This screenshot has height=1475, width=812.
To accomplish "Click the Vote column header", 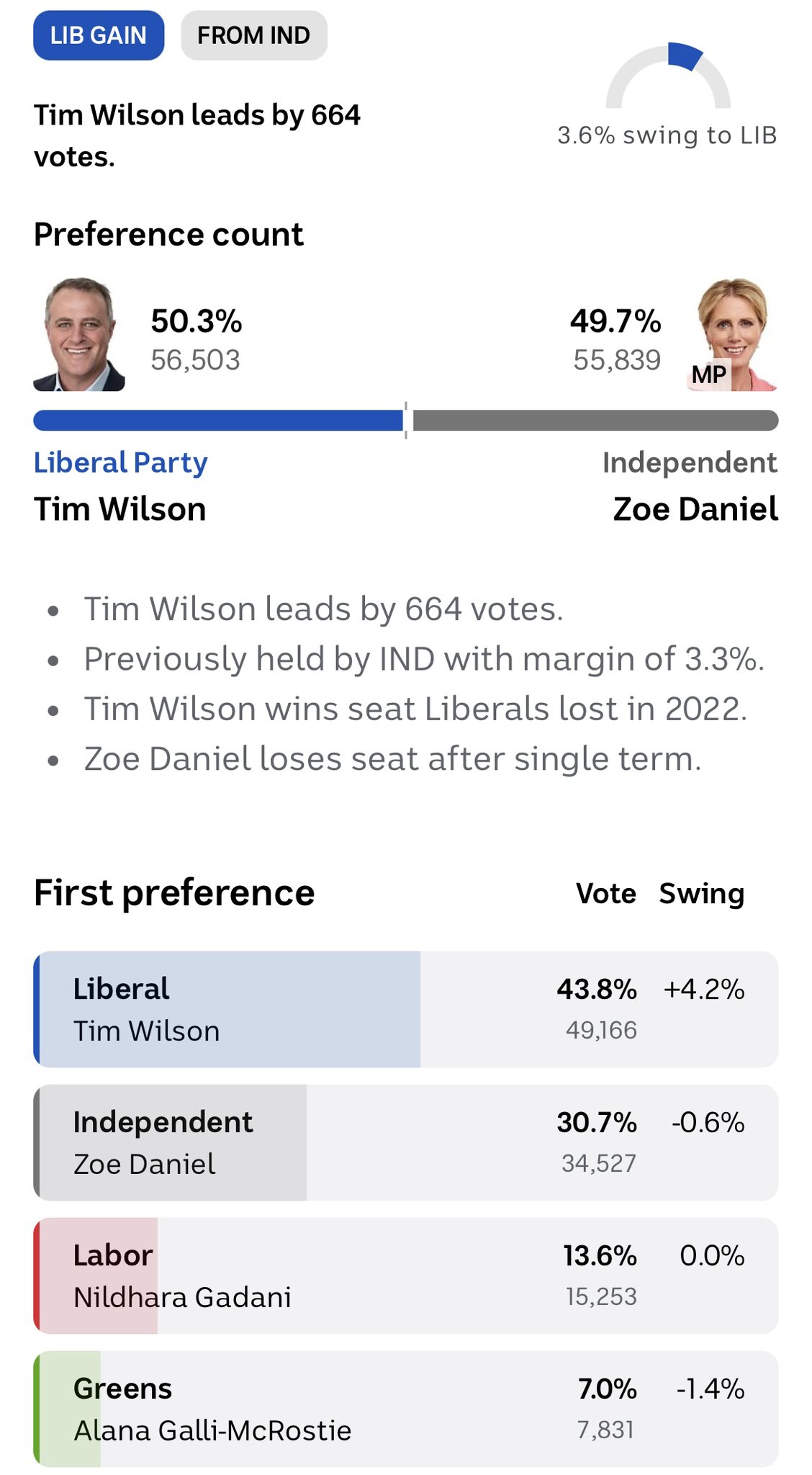I will coord(606,894).
